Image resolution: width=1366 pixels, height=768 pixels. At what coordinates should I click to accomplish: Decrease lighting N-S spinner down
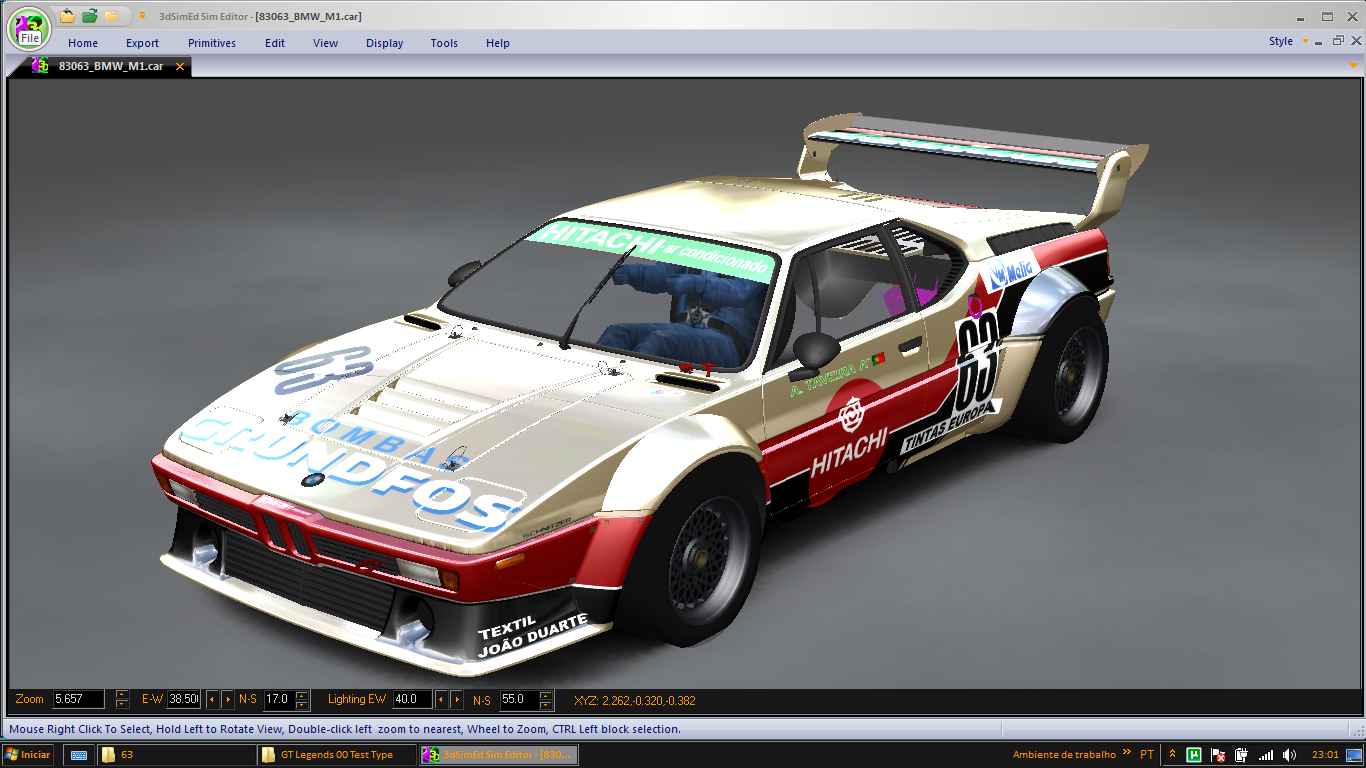point(546,705)
